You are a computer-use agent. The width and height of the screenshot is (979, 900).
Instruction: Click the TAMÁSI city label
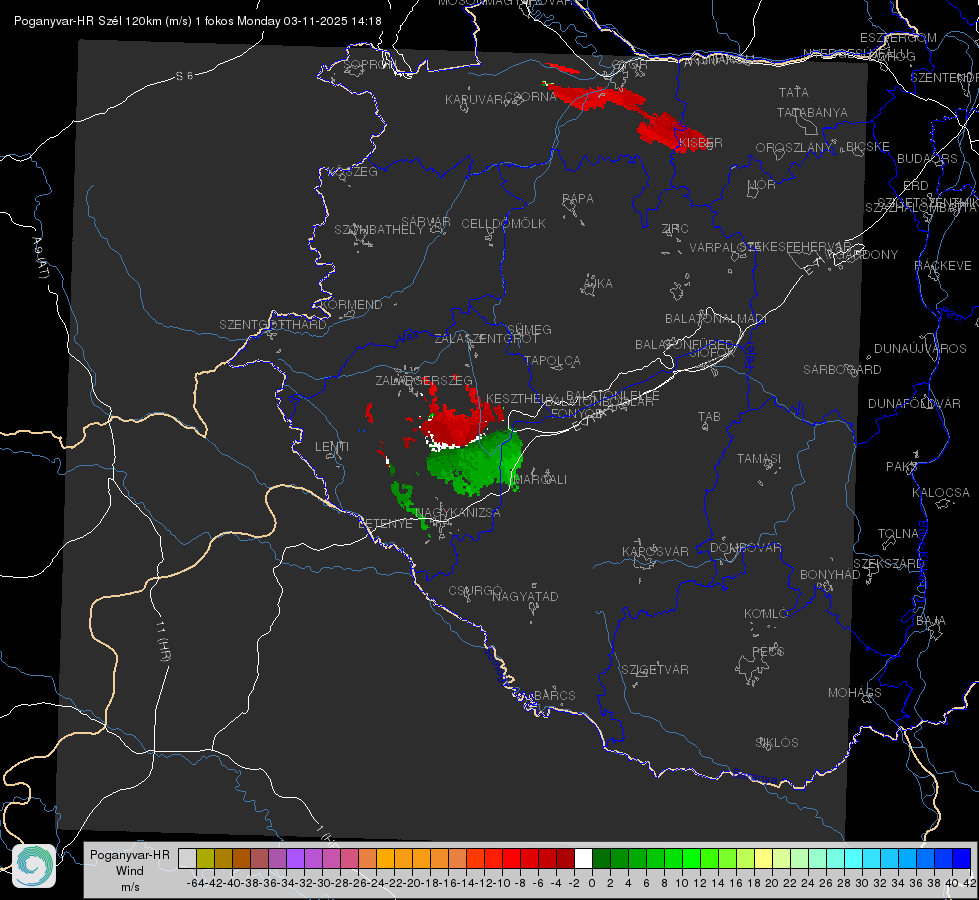pos(759,458)
